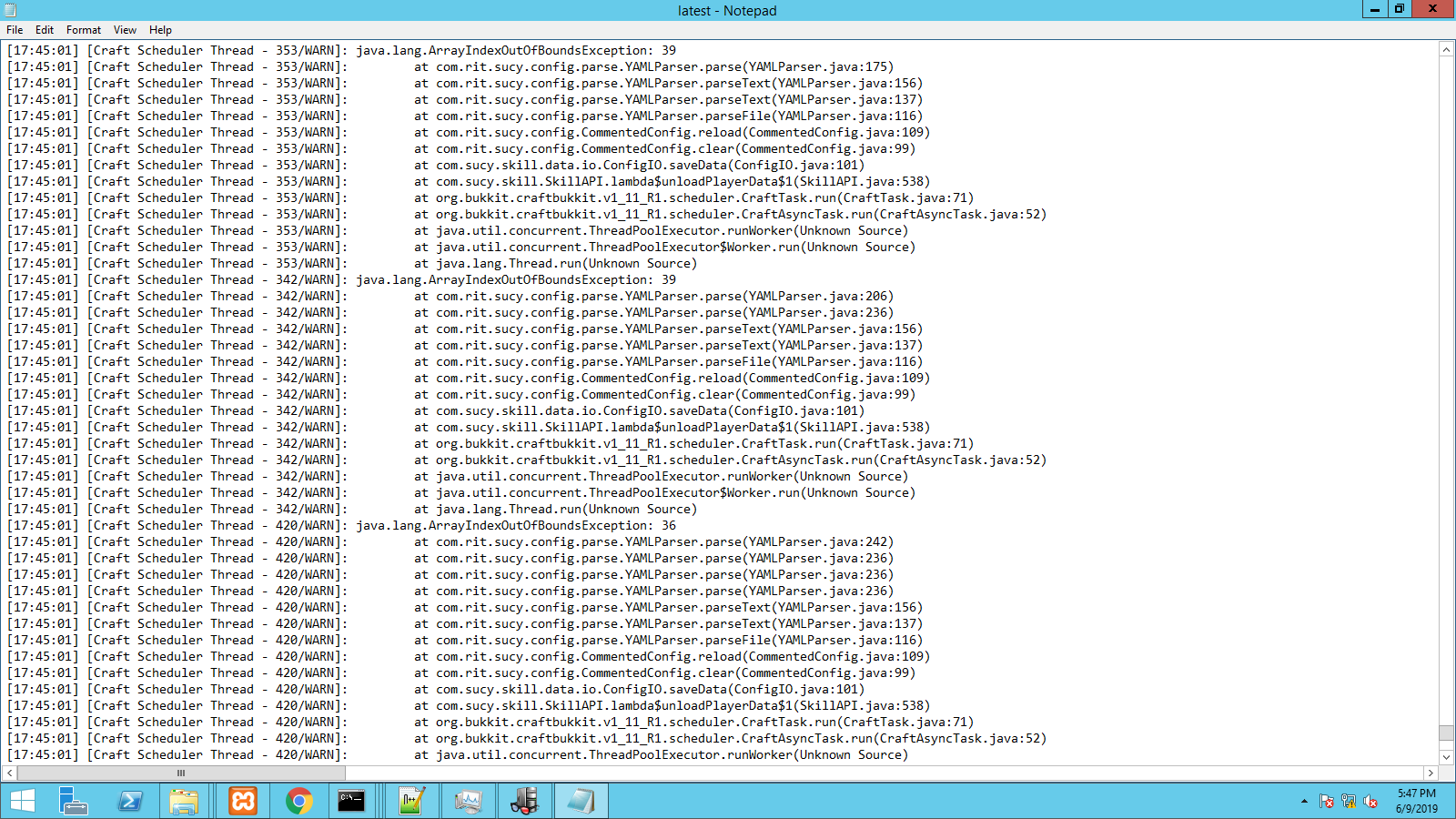Click the vertical scrollbar thumb
Screen dimensions: 1456x819
point(1446,733)
